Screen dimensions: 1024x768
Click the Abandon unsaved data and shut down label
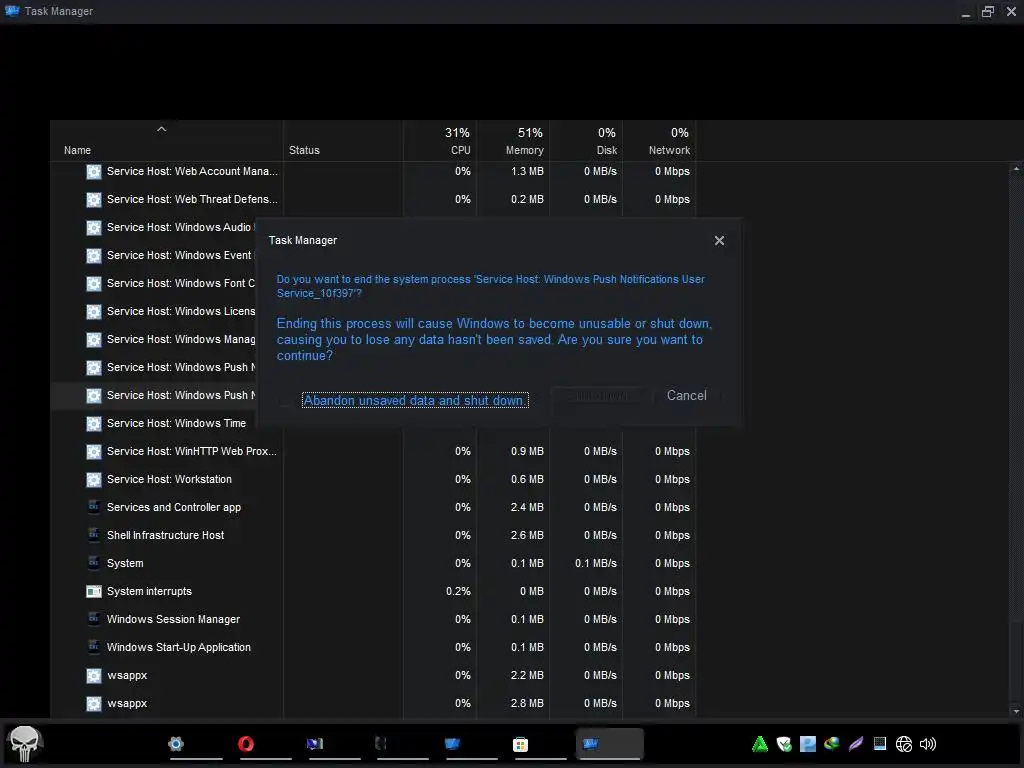415,400
